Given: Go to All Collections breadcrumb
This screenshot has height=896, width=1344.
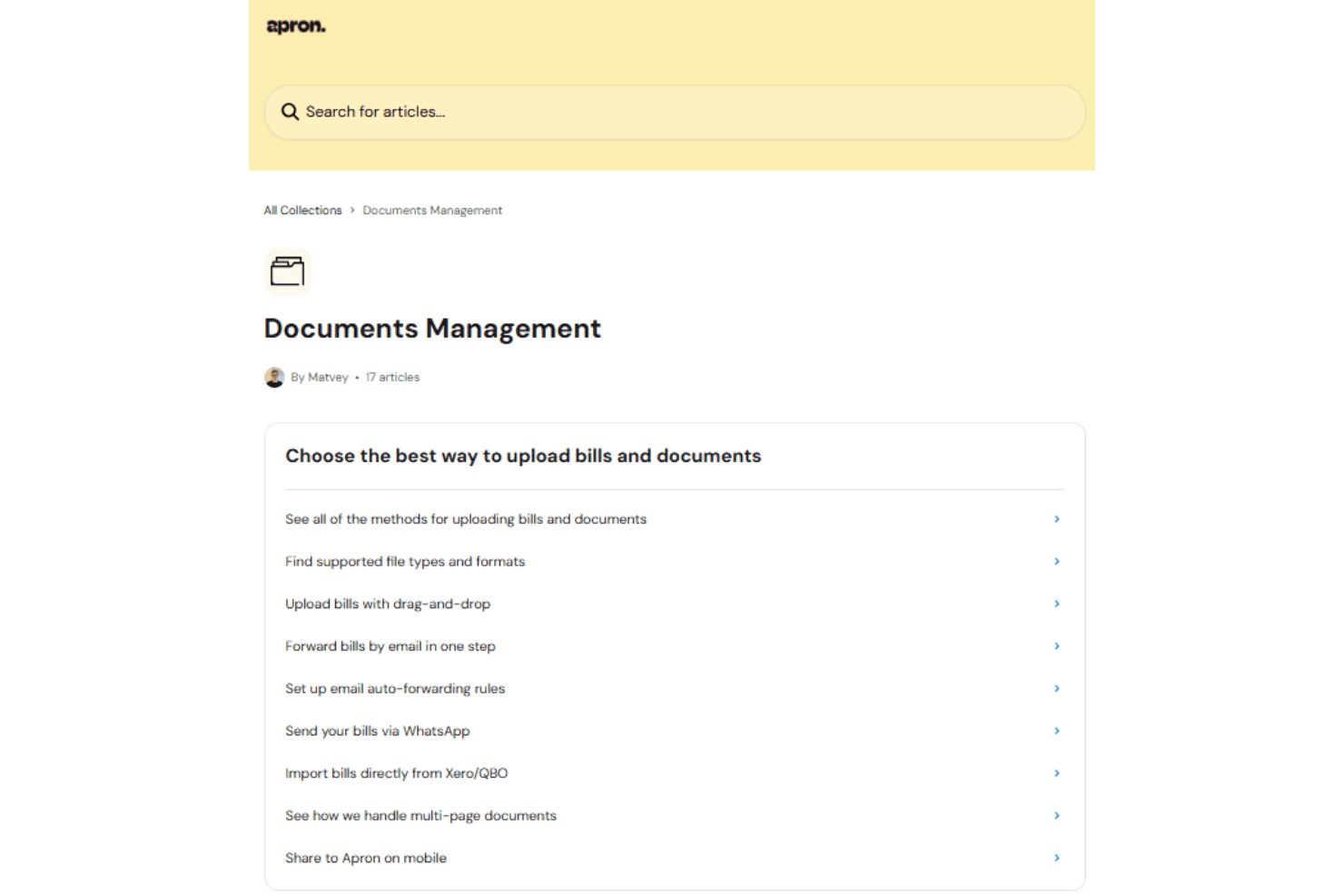Looking at the screenshot, I should [302, 211].
